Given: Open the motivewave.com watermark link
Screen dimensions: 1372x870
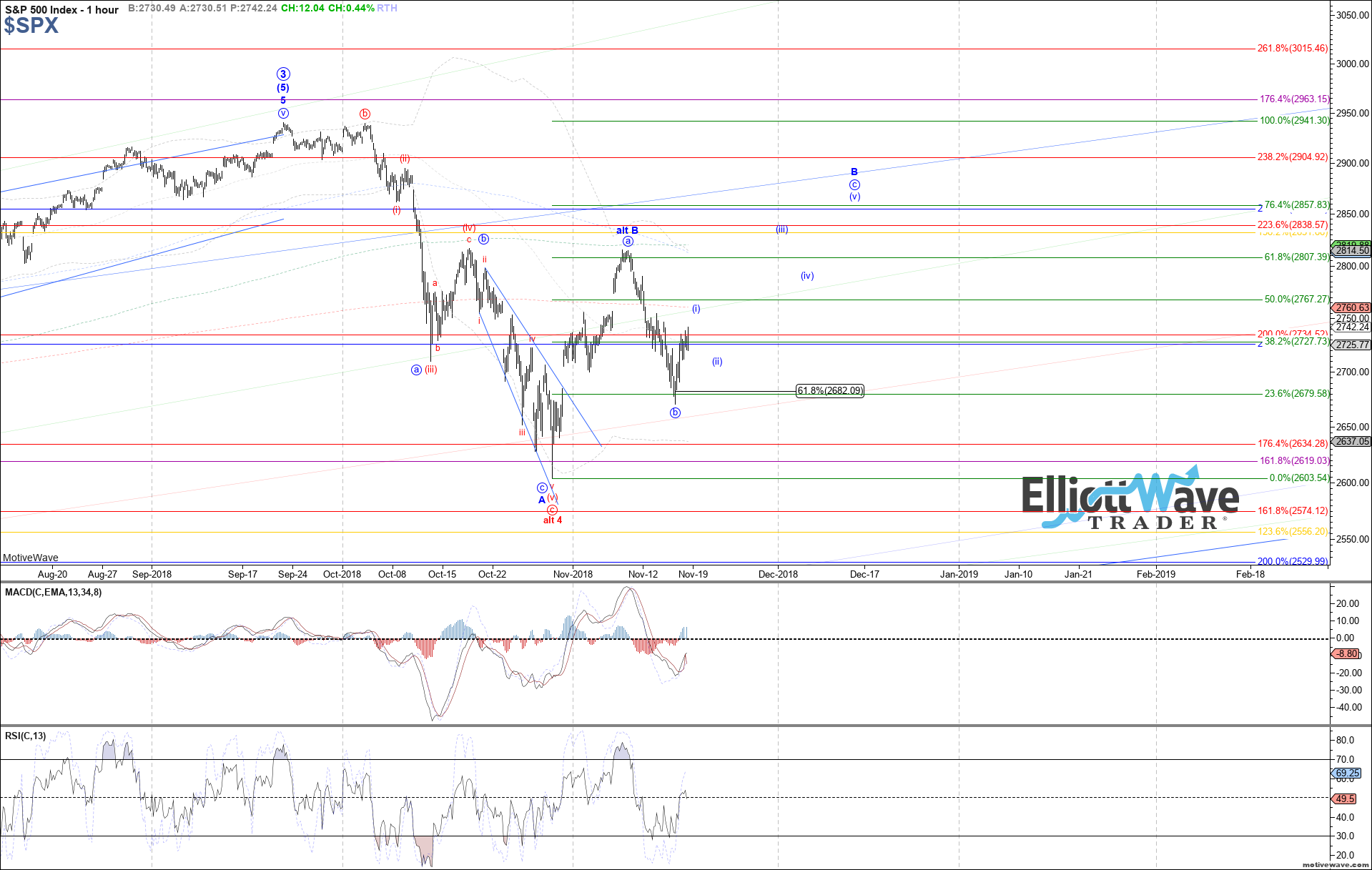Looking at the screenshot, I should [x=1336, y=865].
